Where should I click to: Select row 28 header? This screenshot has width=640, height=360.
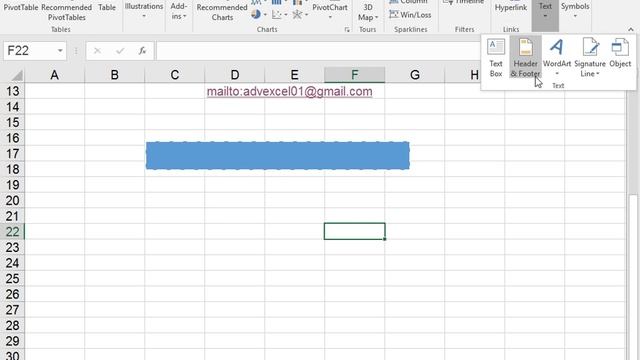pos(12,326)
